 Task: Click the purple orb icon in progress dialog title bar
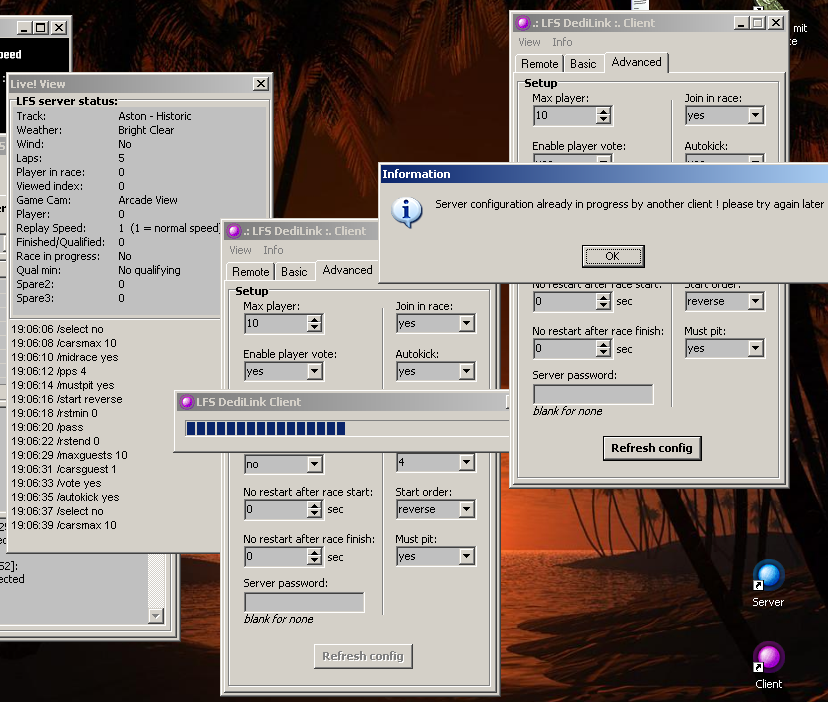tap(187, 402)
